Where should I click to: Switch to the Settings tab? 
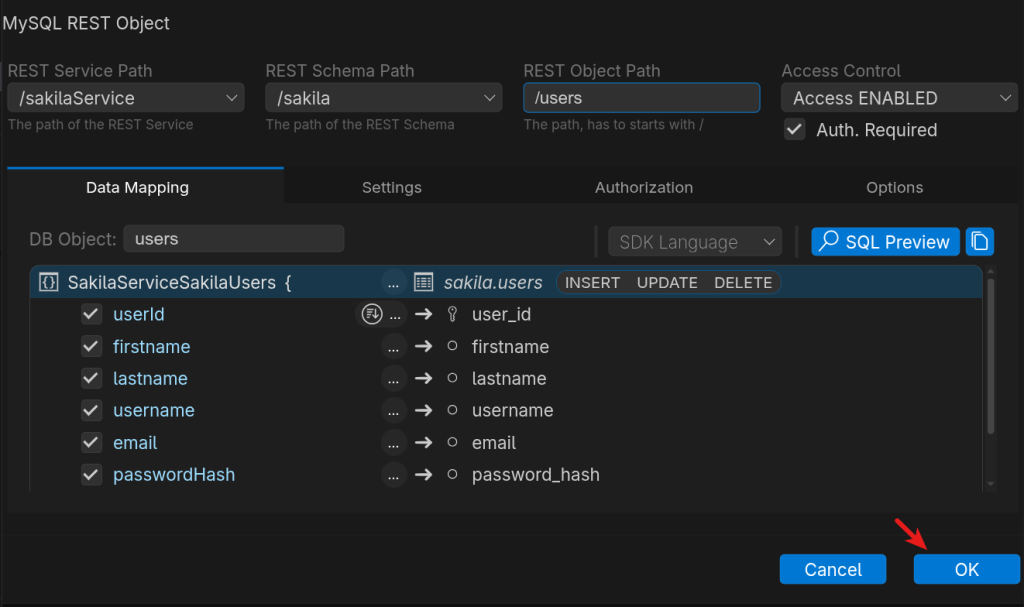click(x=391, y=187)
